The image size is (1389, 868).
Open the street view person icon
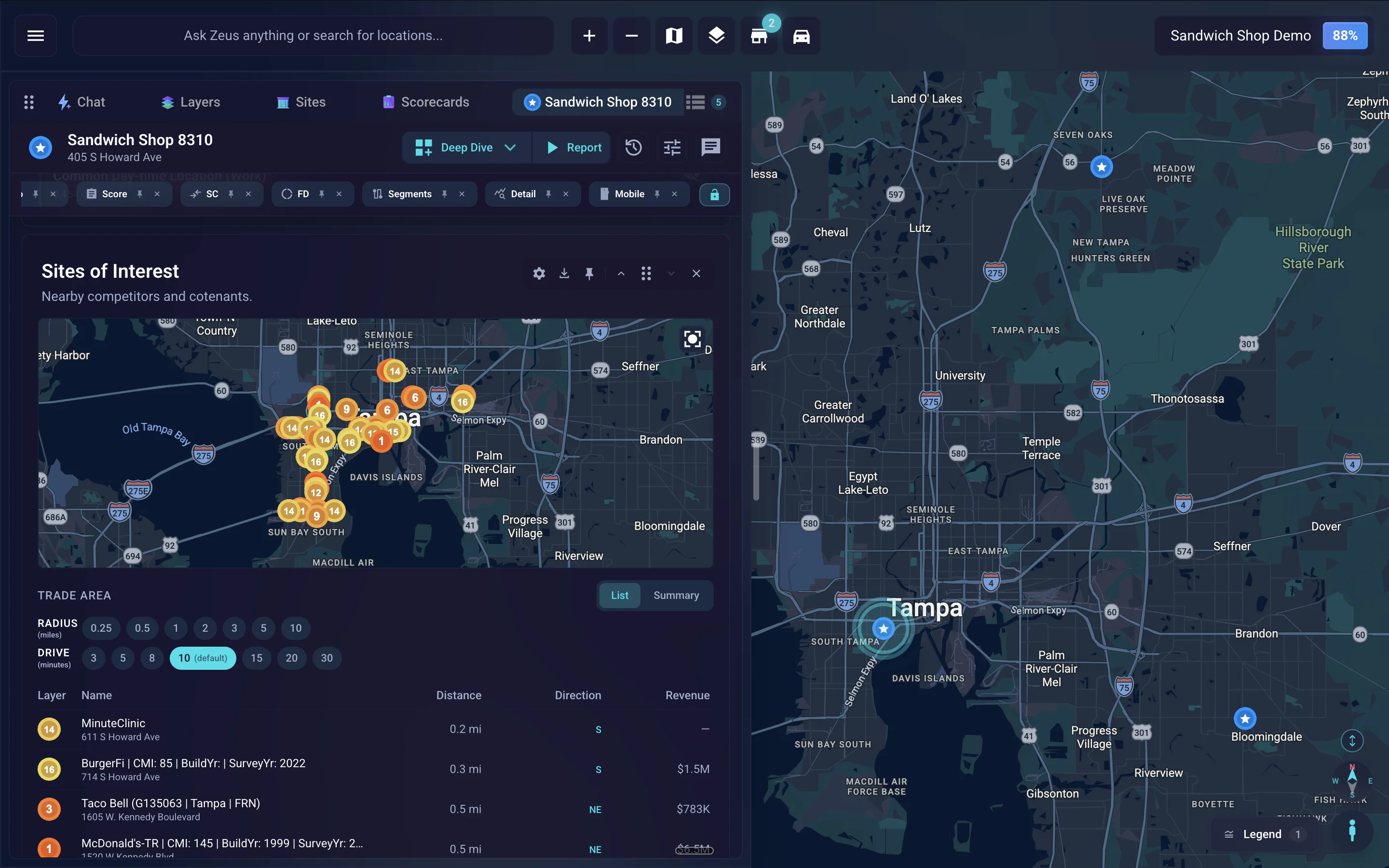1352,831
